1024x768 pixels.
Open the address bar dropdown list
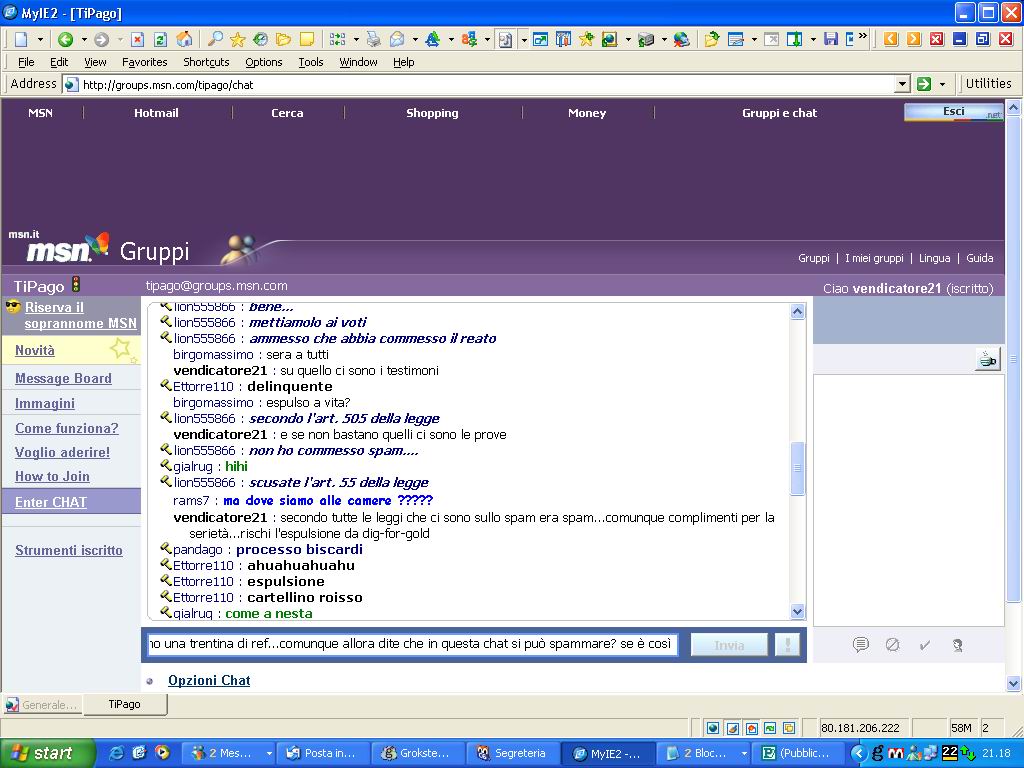tap(903, 84)
